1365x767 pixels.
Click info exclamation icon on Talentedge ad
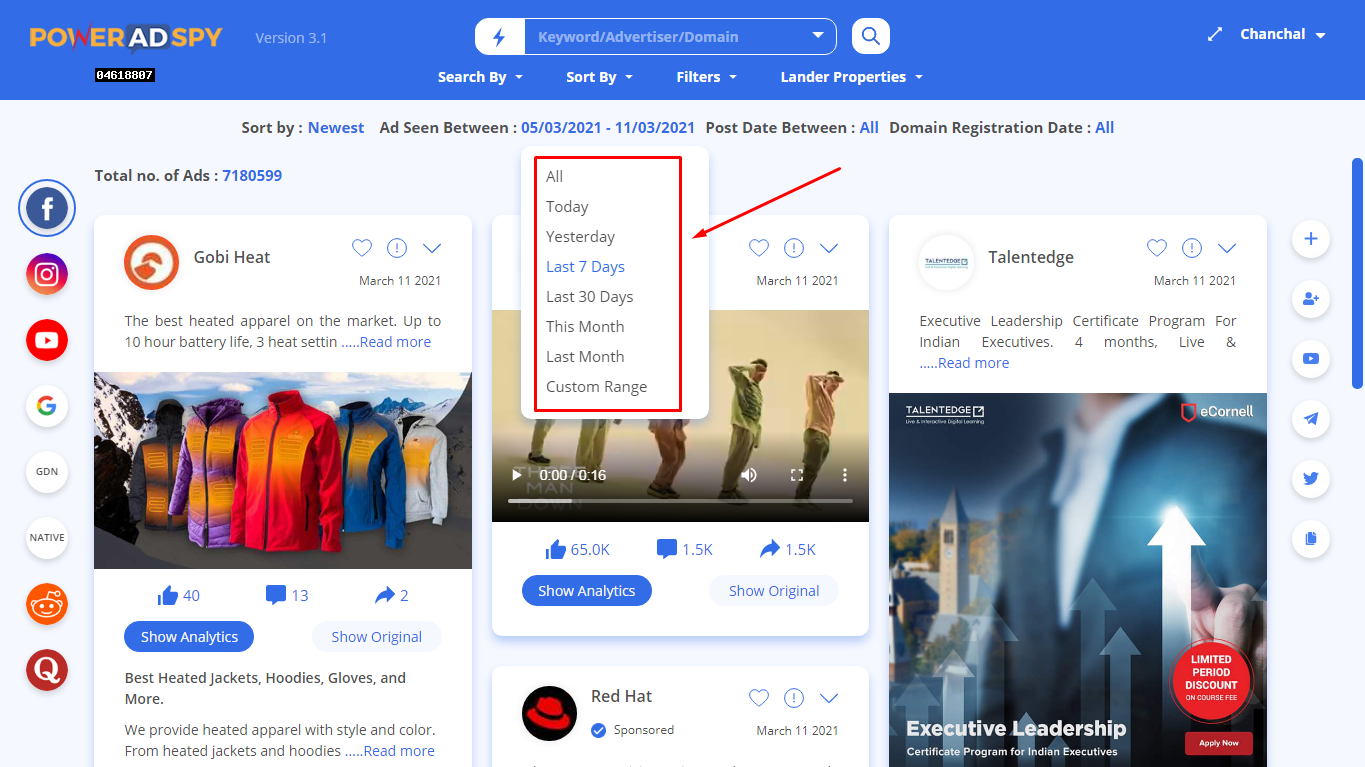[1192, 248]
